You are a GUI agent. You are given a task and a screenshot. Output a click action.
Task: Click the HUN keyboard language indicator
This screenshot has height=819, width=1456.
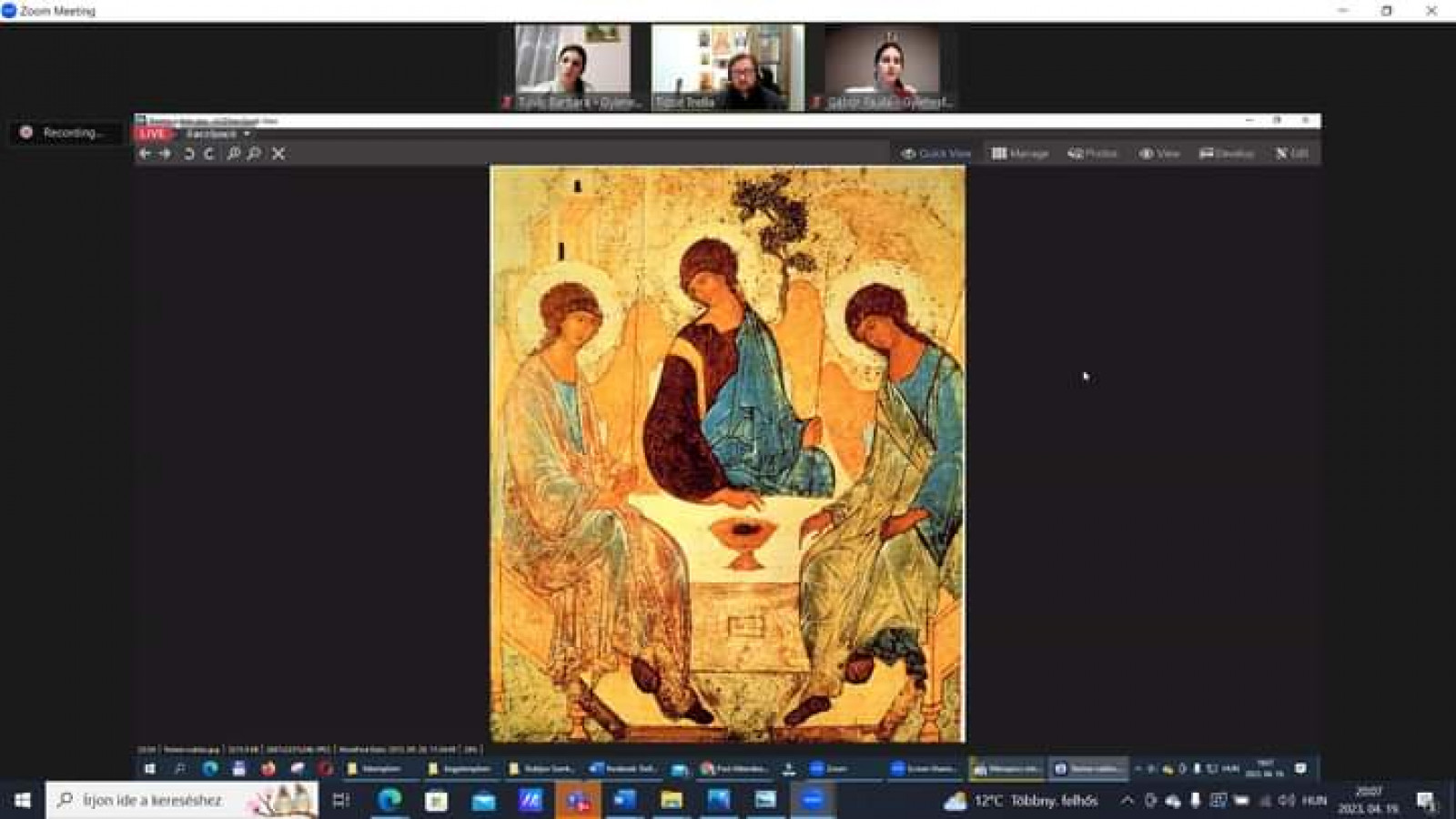point(1314,801)
